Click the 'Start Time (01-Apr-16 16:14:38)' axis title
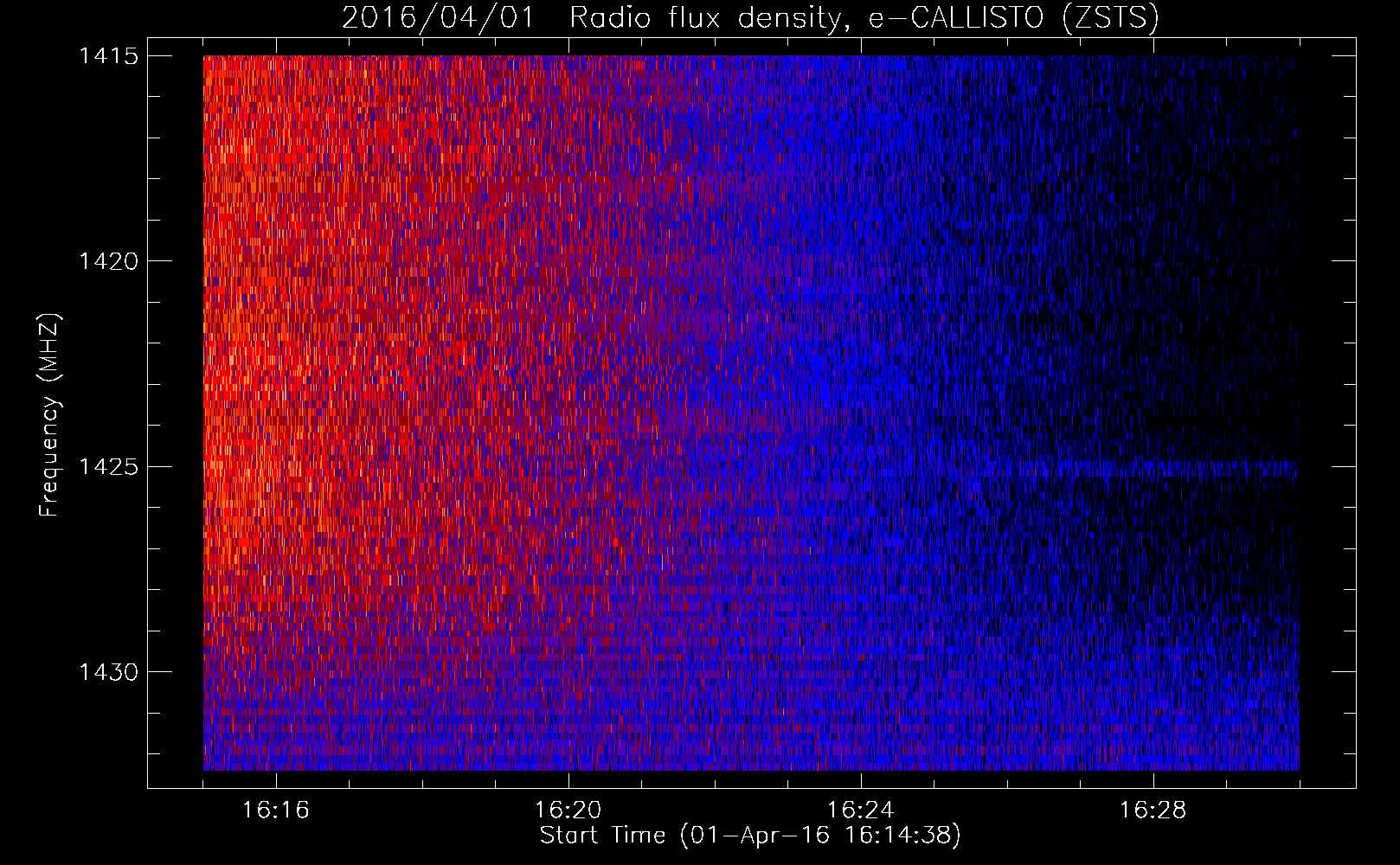 [750, 836]
